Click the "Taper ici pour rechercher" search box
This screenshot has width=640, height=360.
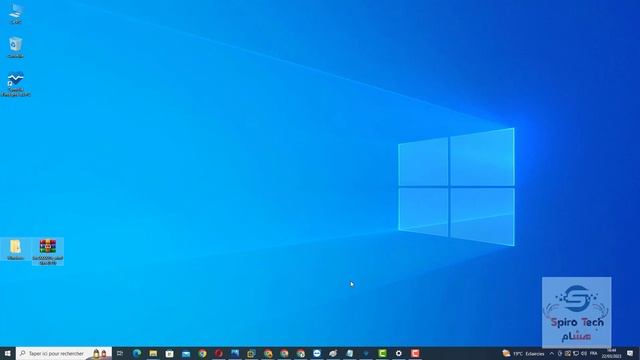(64, 353)
